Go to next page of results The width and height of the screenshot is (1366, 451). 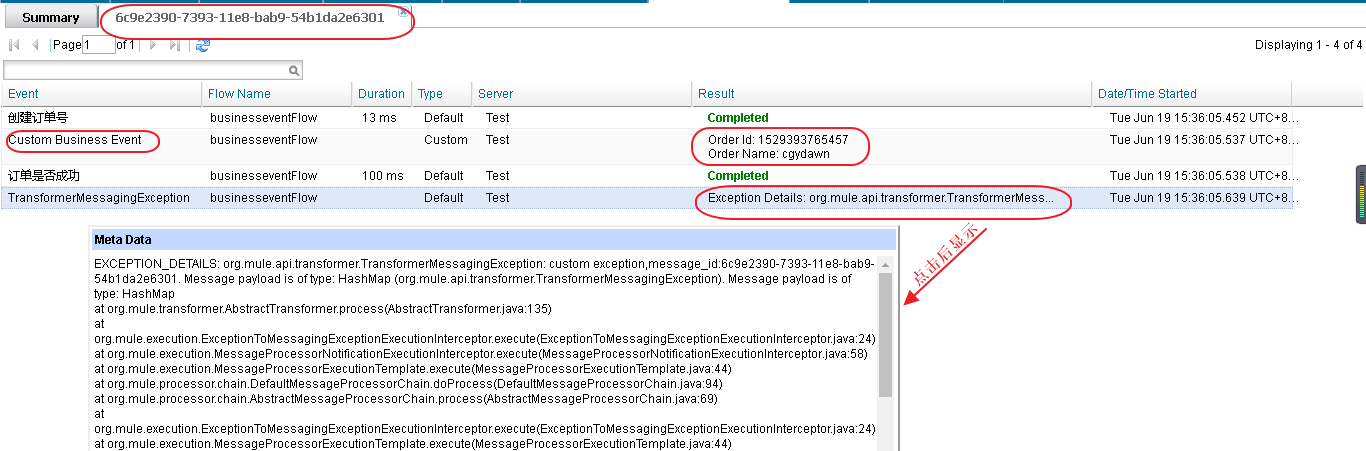pyautogui.click(x=152, y=45)
